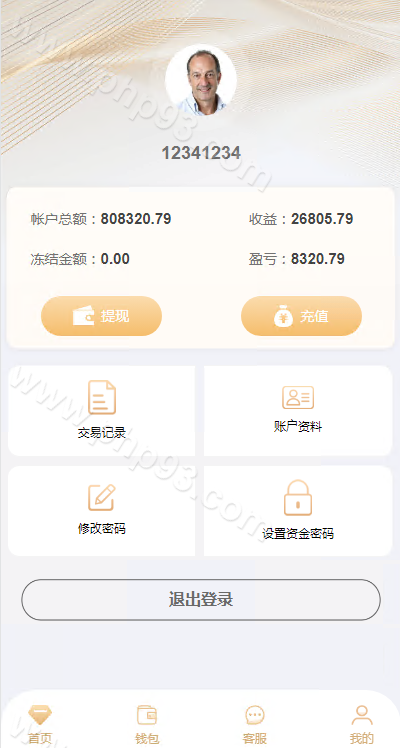Click the 修改密码 pencil edit icon

pos(102,497)
